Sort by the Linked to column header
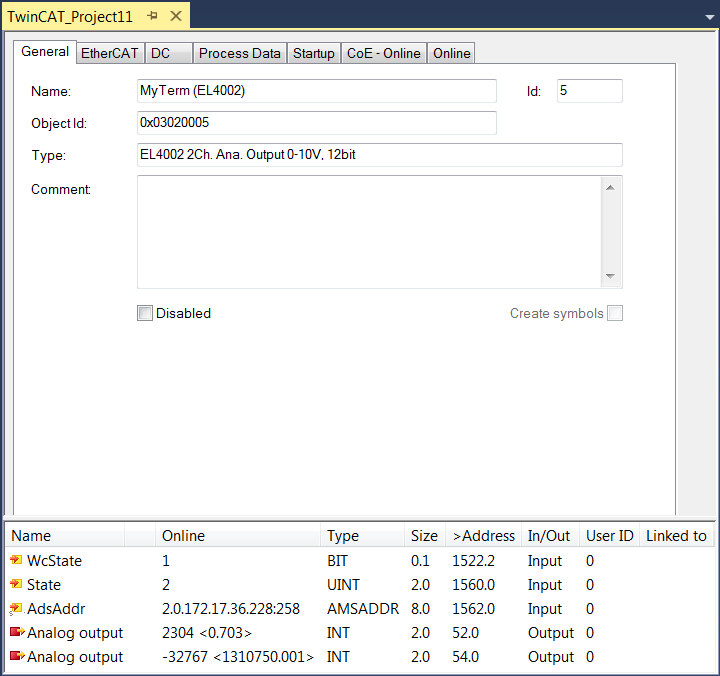This screenshot has height=676, width=720. tap(676, 535)
